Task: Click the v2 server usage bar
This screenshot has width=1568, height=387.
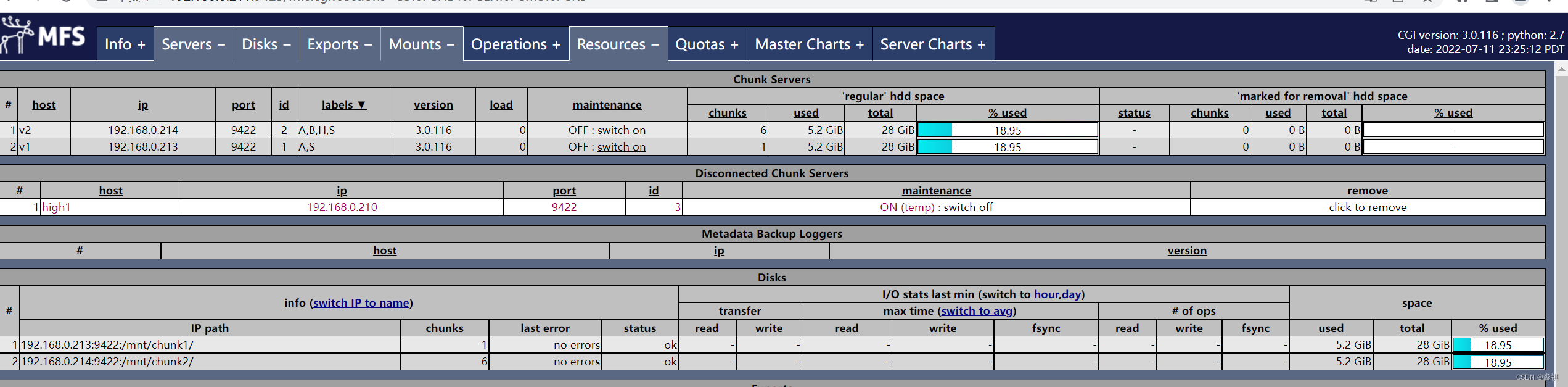Action: tap(1008, 130)
